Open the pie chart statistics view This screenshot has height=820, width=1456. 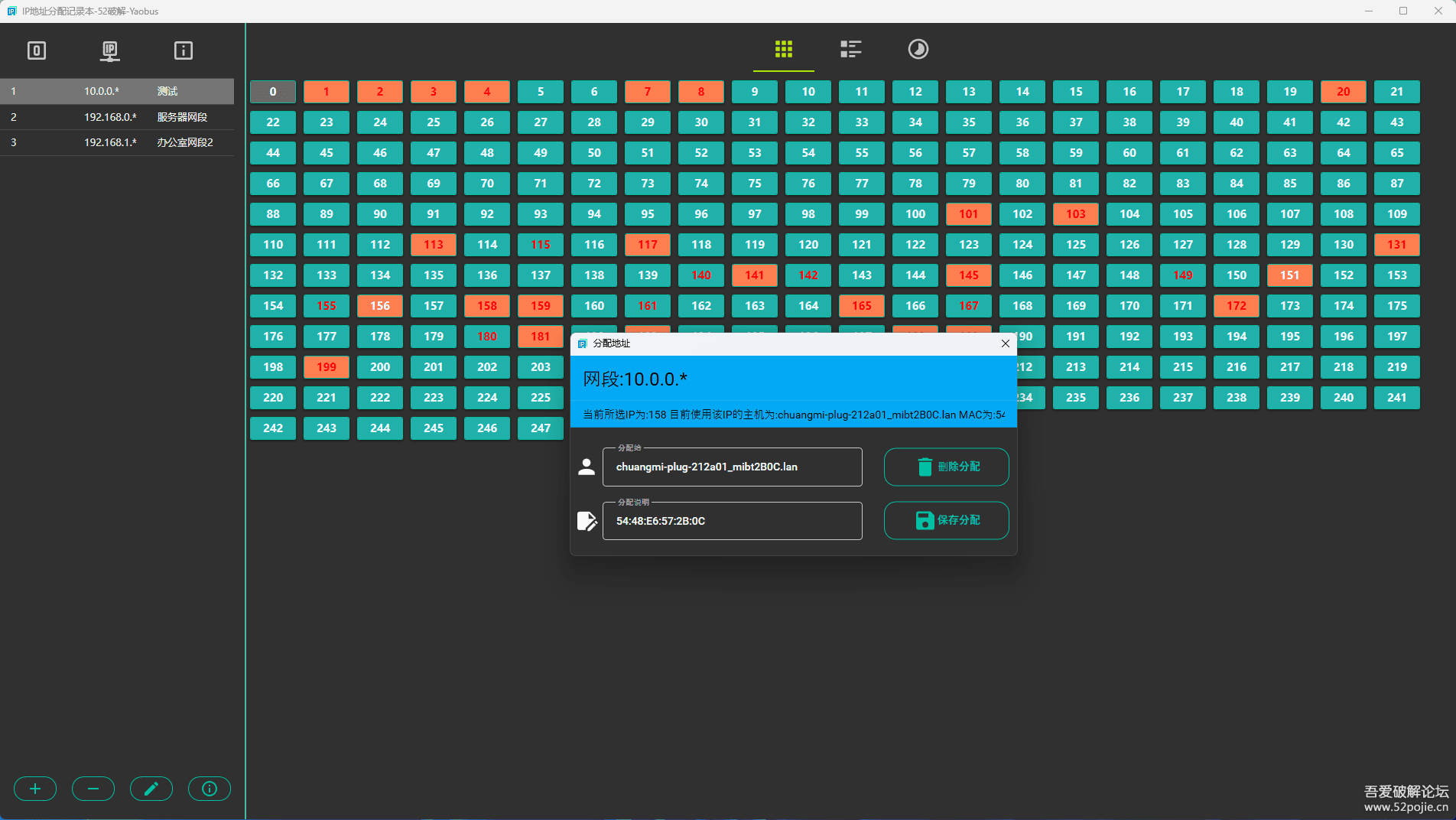coord(918,50)
